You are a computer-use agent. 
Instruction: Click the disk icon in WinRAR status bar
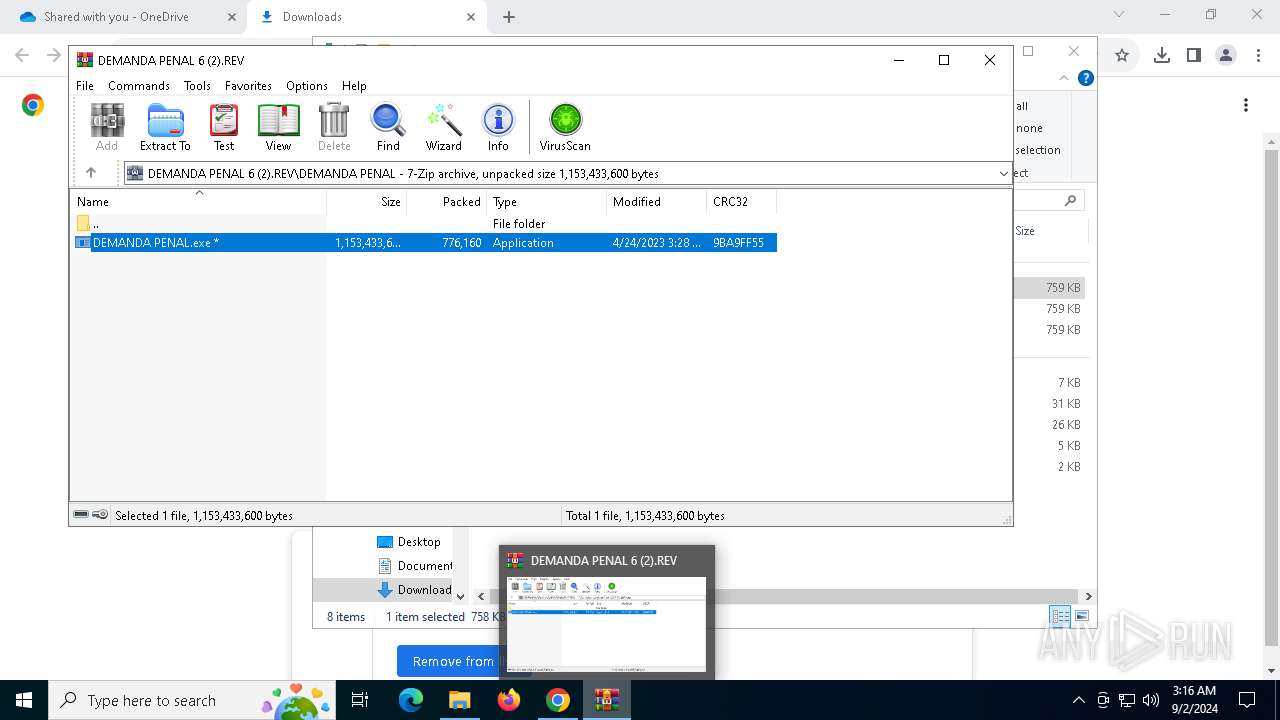(x=82, y=515)
